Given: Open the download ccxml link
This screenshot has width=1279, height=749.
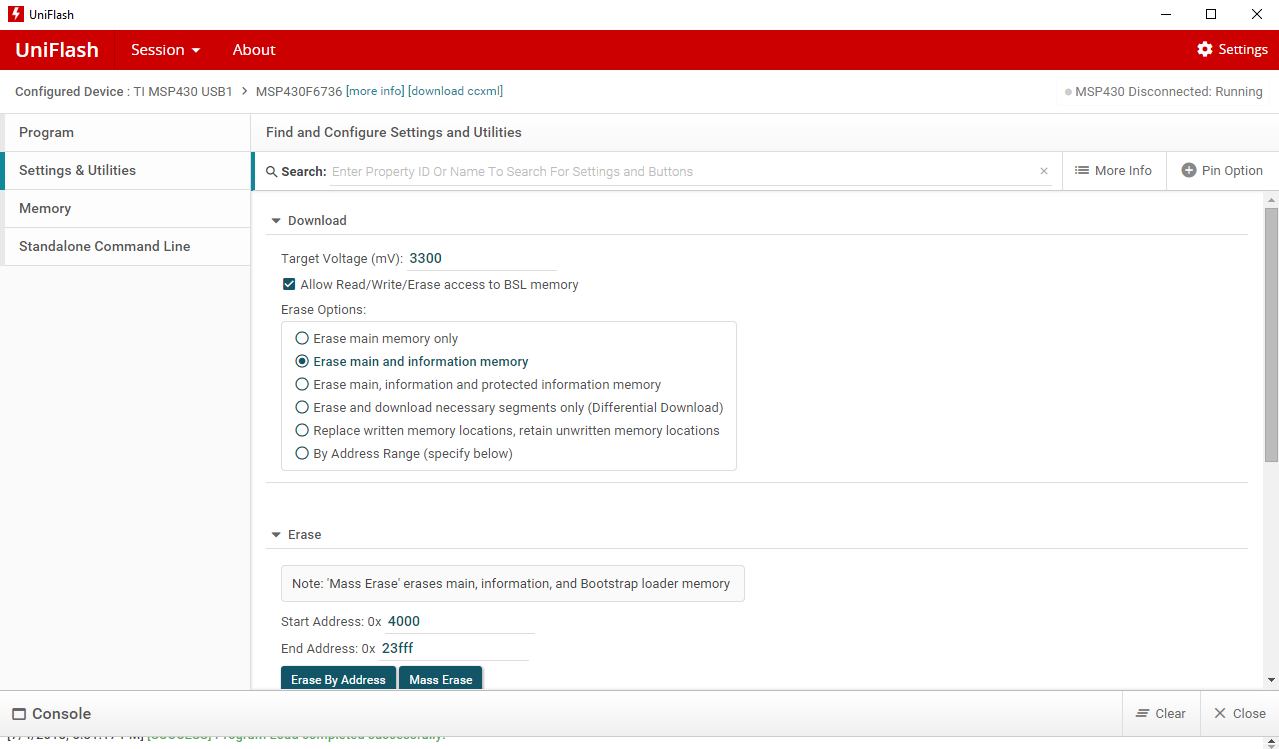Looking at the screenshot, I should click(455, 91).
